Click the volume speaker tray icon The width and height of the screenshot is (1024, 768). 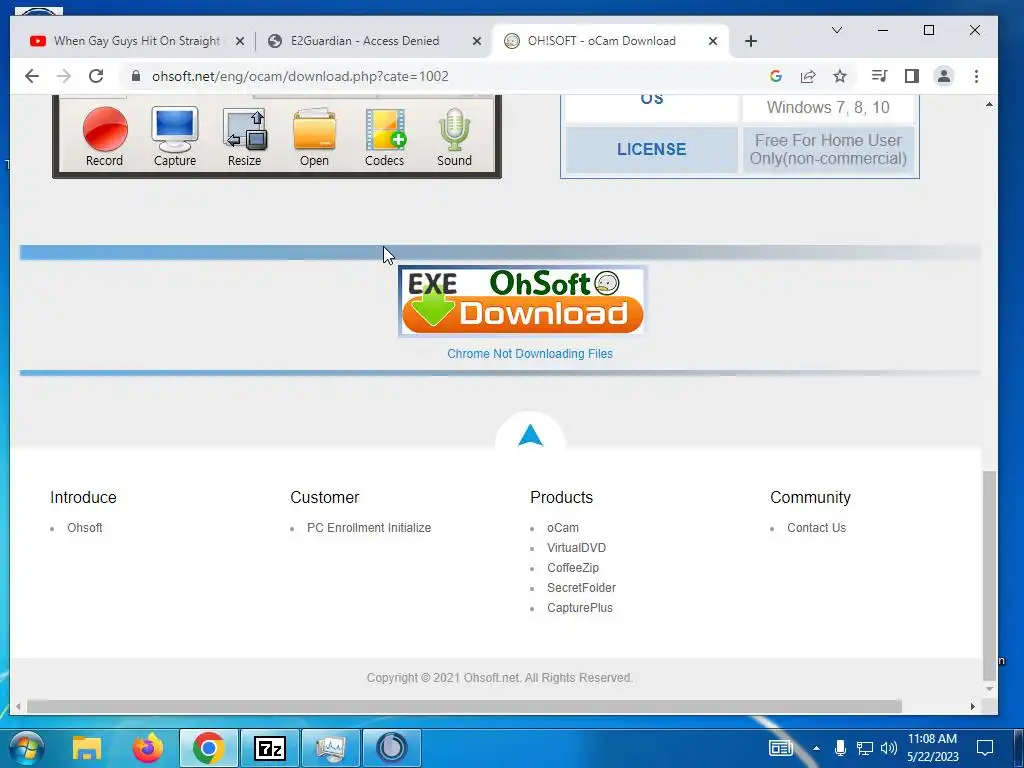tap(888, 748)
